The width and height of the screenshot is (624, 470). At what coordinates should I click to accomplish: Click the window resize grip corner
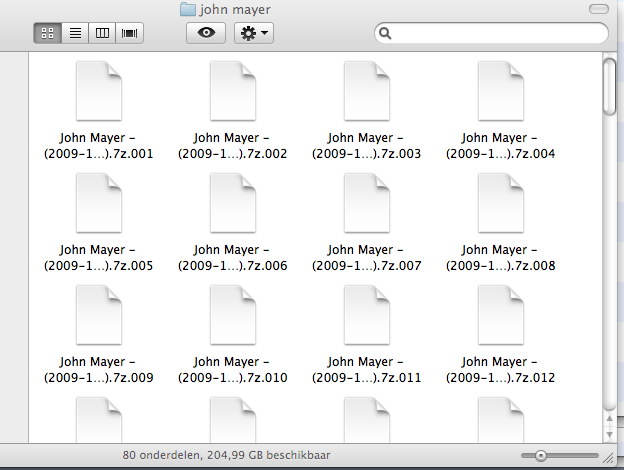609,458
